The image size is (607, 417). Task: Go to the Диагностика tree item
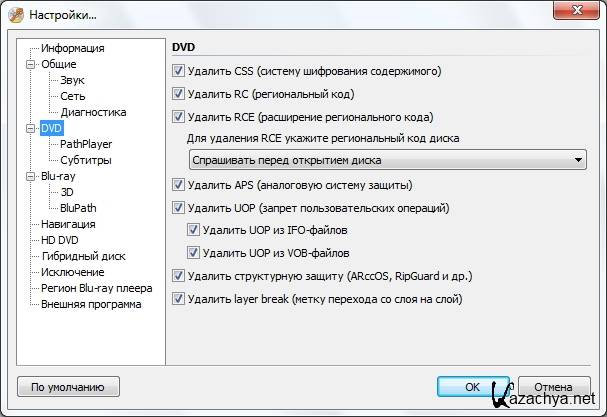pos(93,112)
